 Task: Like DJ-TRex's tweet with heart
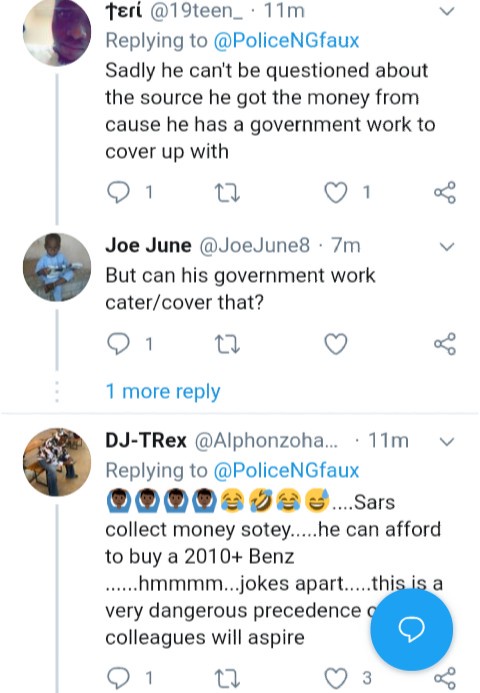[336, 678]
